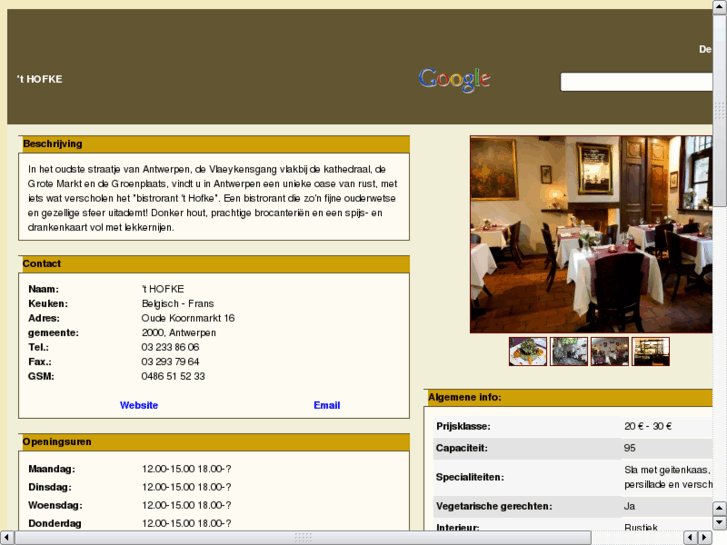This screenshot has height=545, width=727.
Task: Click vertical scrollbar bottom up arrow
Action: point(719,508)
